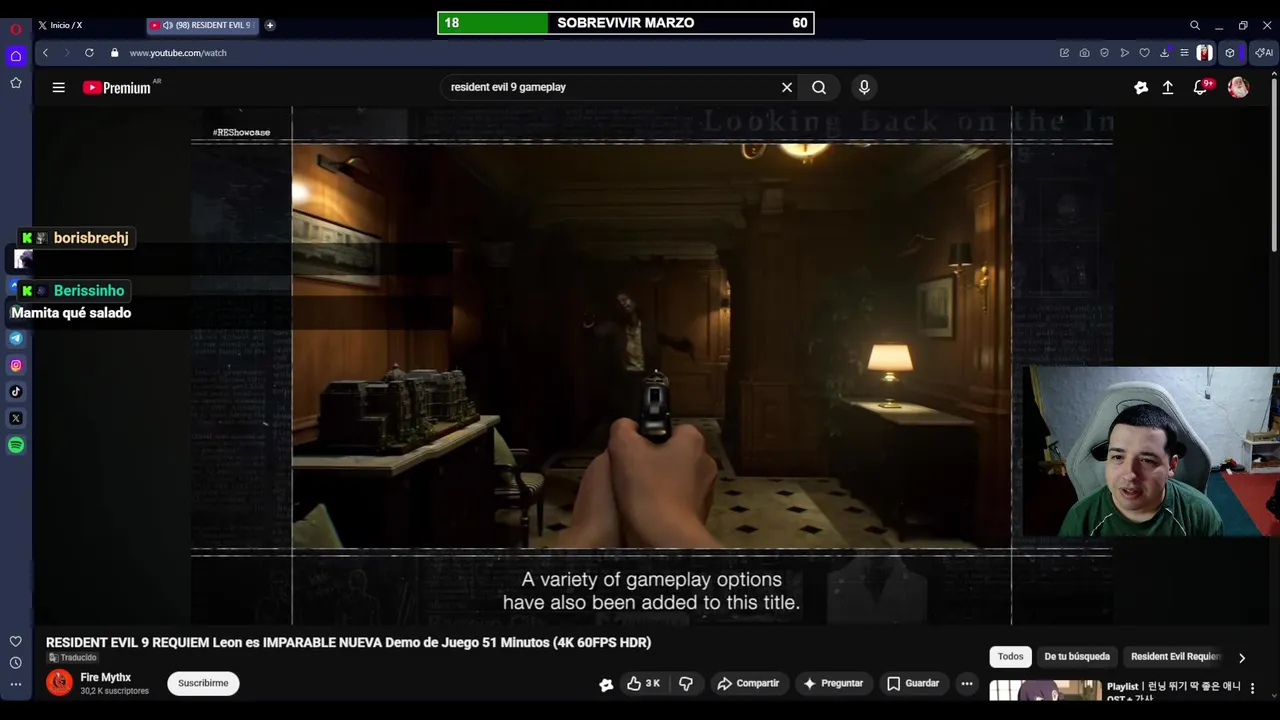Open the easy setup sliders icon
The height and width of the screenshot is (720, 1280).
pos(1184,53)
